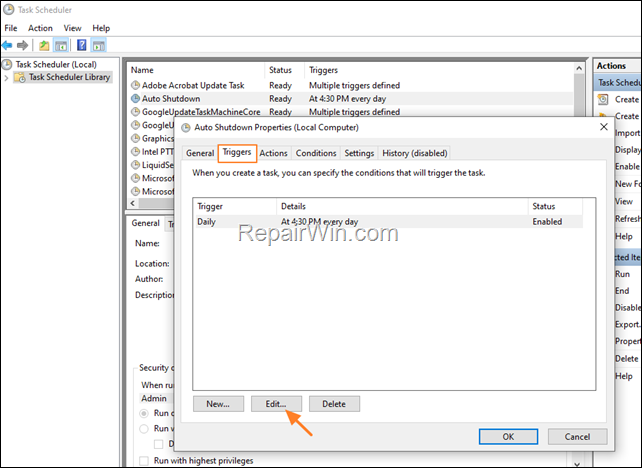Screen dimensions: 642x468
Task: Click the Edit... button
Action: click(x=276, y=404)
